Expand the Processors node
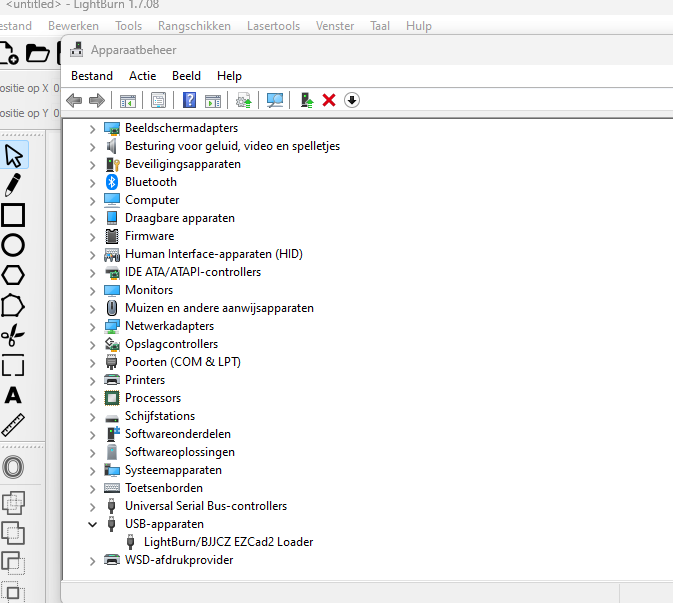This screenshot has height=603, width=673. click(x=92, y=398)
